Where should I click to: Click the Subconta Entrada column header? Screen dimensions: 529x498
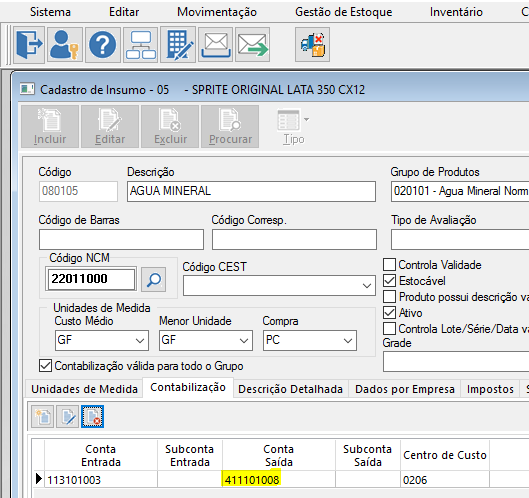190,455
